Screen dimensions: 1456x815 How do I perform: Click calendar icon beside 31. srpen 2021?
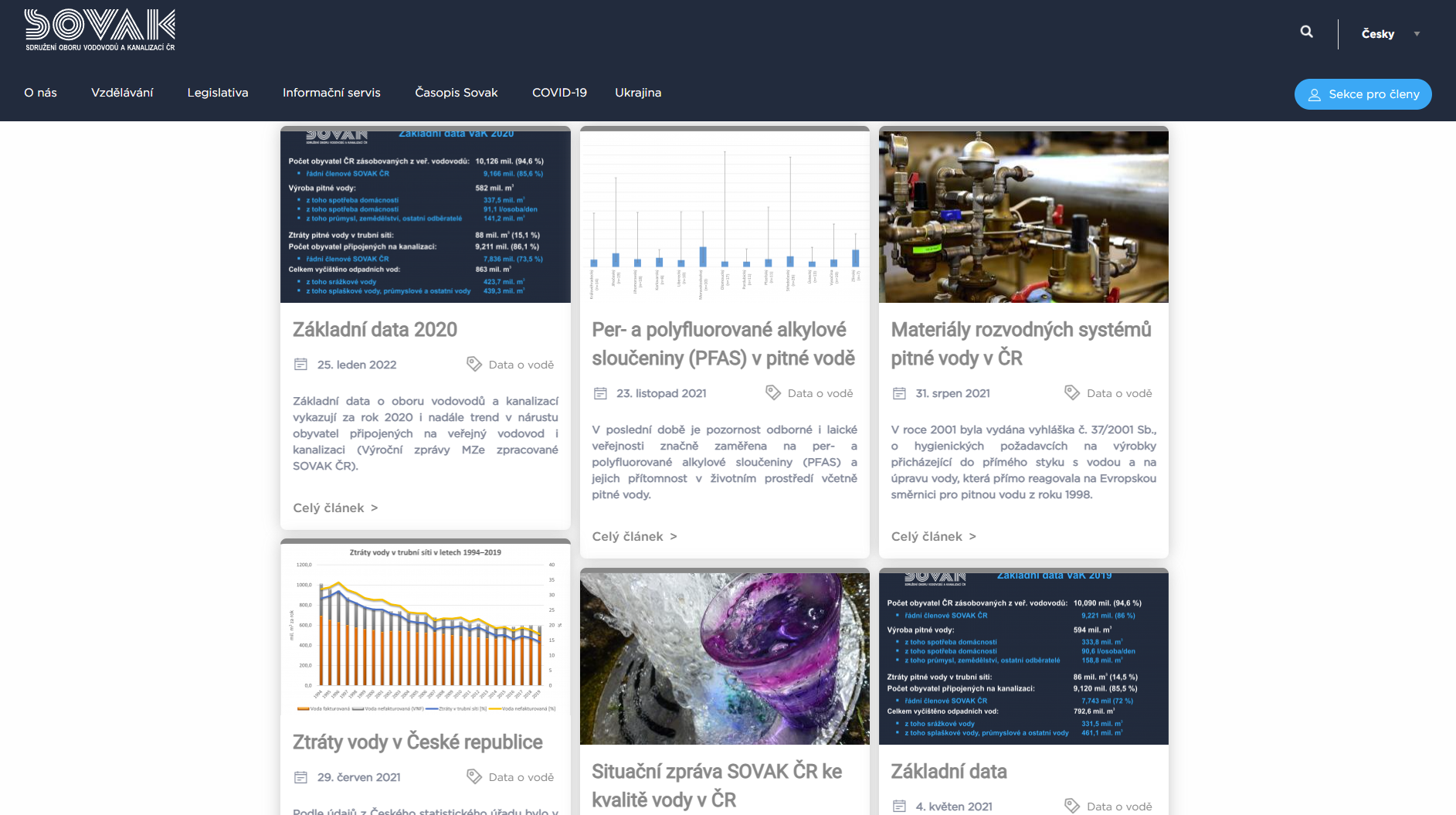[899, 393]
